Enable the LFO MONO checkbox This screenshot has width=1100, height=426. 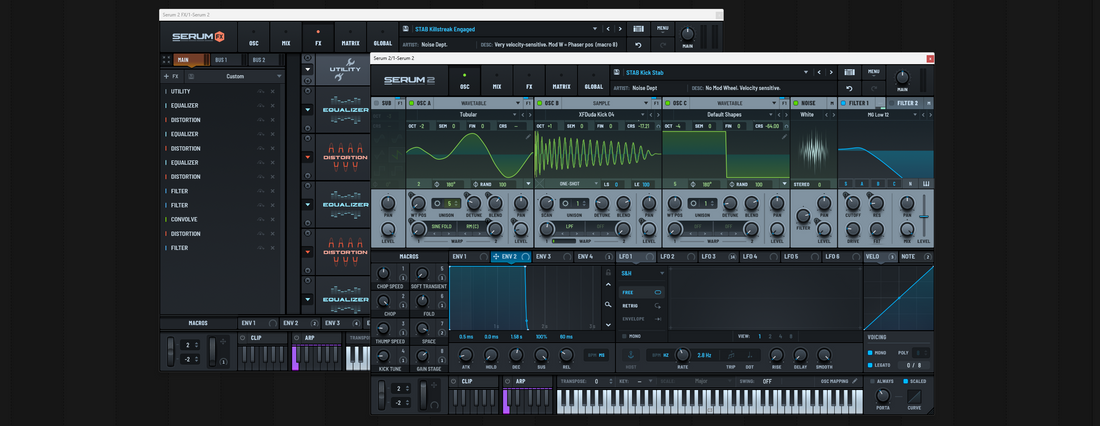point(622,336)
